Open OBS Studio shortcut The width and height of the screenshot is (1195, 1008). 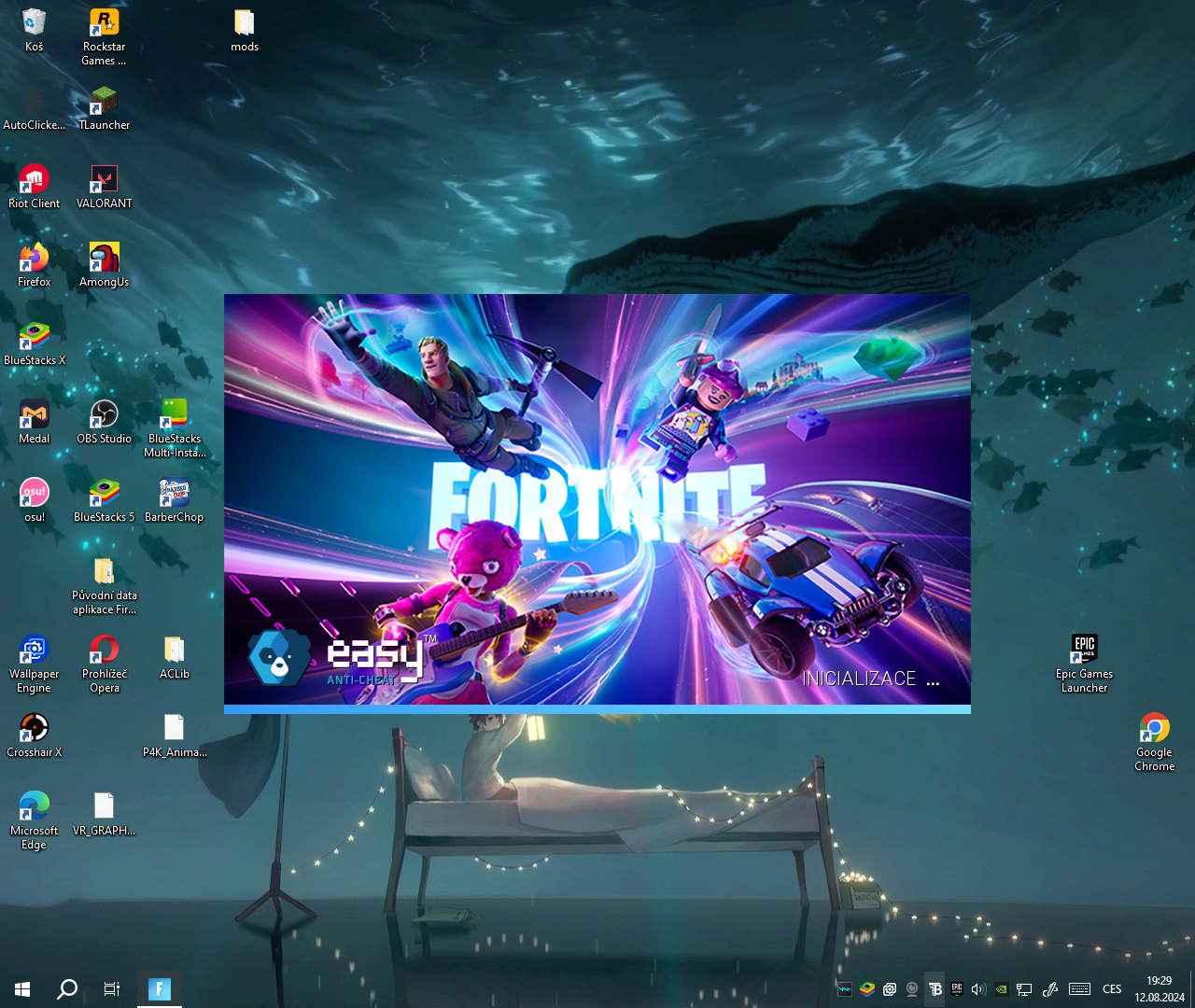point(104,422)
